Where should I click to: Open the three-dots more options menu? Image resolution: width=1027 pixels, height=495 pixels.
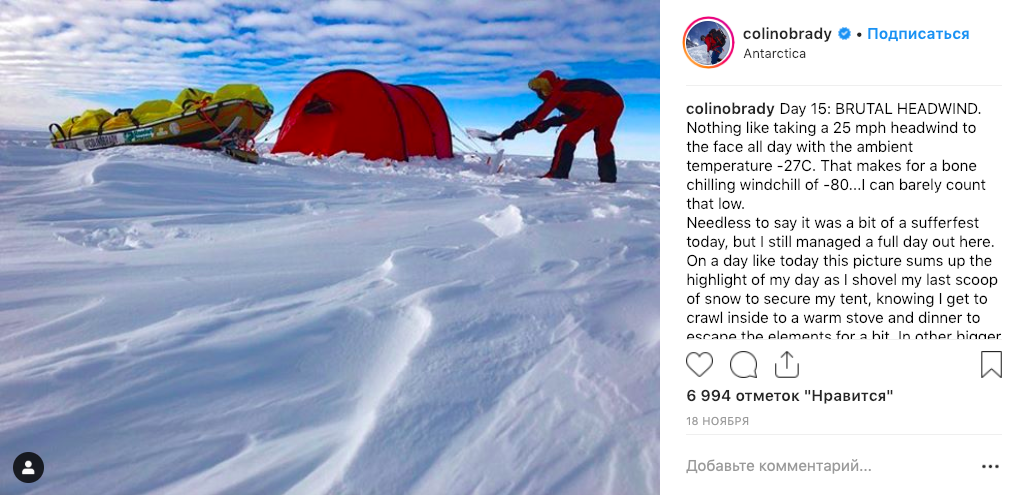point(990,466)
